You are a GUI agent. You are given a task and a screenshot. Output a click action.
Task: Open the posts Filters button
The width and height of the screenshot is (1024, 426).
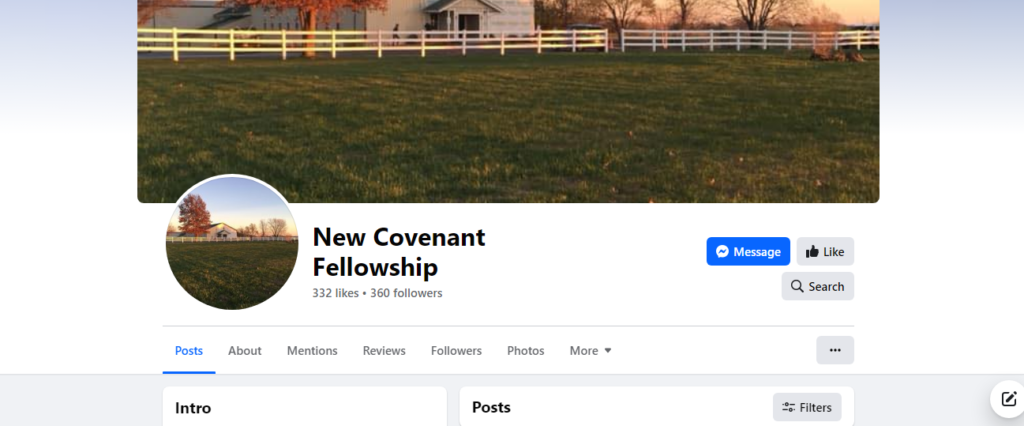pyautogui.click(x=807, y=407)
